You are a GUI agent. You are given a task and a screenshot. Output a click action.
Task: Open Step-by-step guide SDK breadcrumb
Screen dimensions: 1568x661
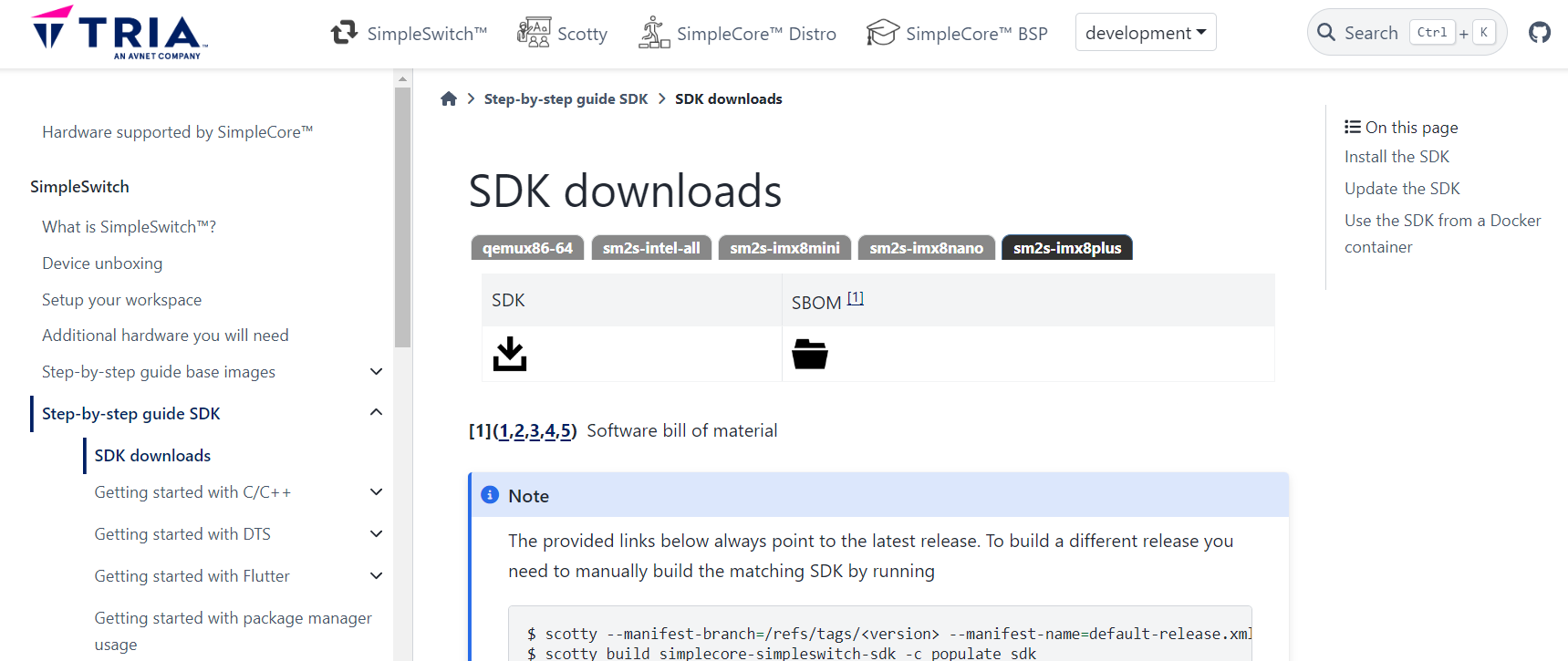566,98
